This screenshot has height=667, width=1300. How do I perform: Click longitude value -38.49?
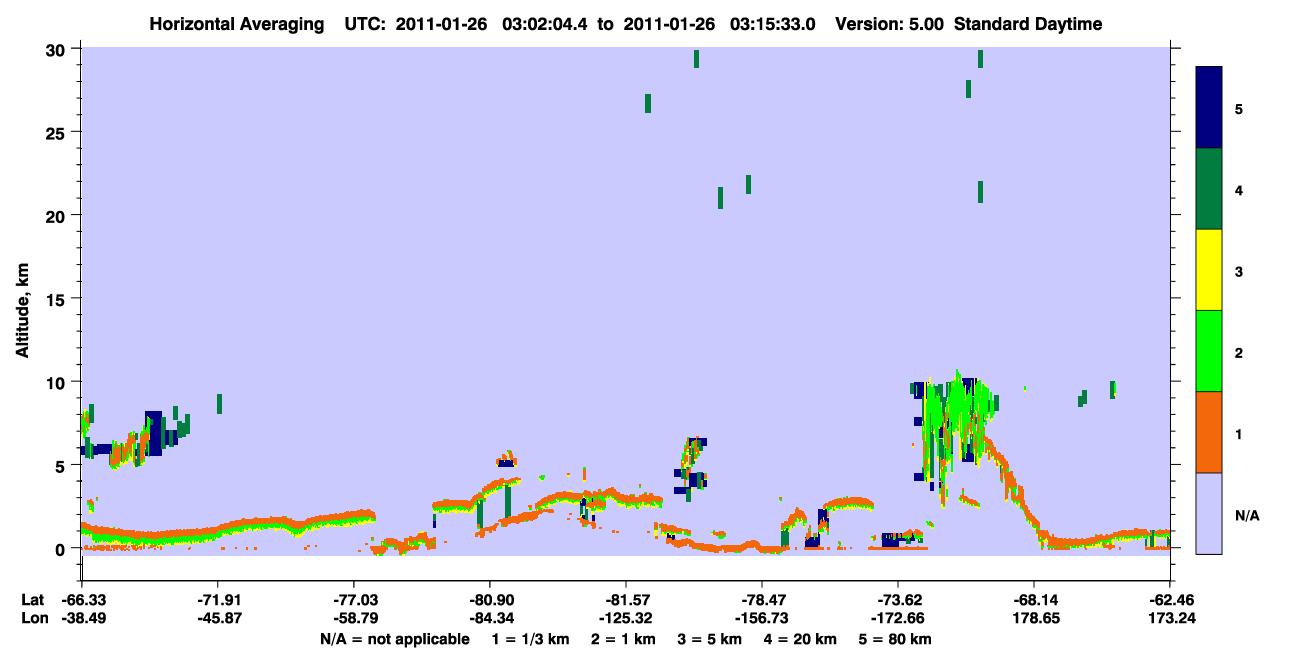pyautogui.click(x=82, y=618)
